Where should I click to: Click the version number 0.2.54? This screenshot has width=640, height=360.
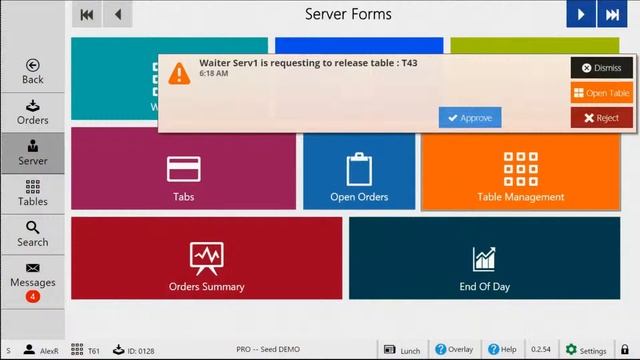pos(541,349)
